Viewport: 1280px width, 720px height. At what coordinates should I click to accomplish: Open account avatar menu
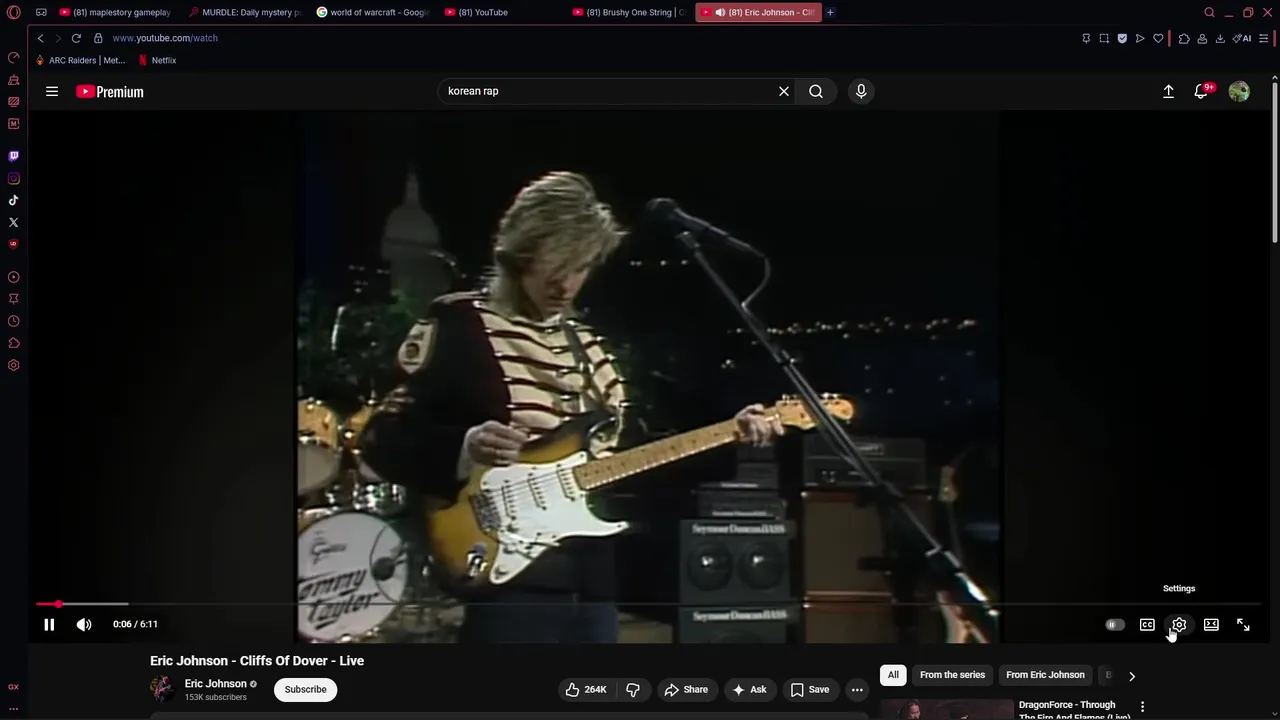(x=1239, y=91)
